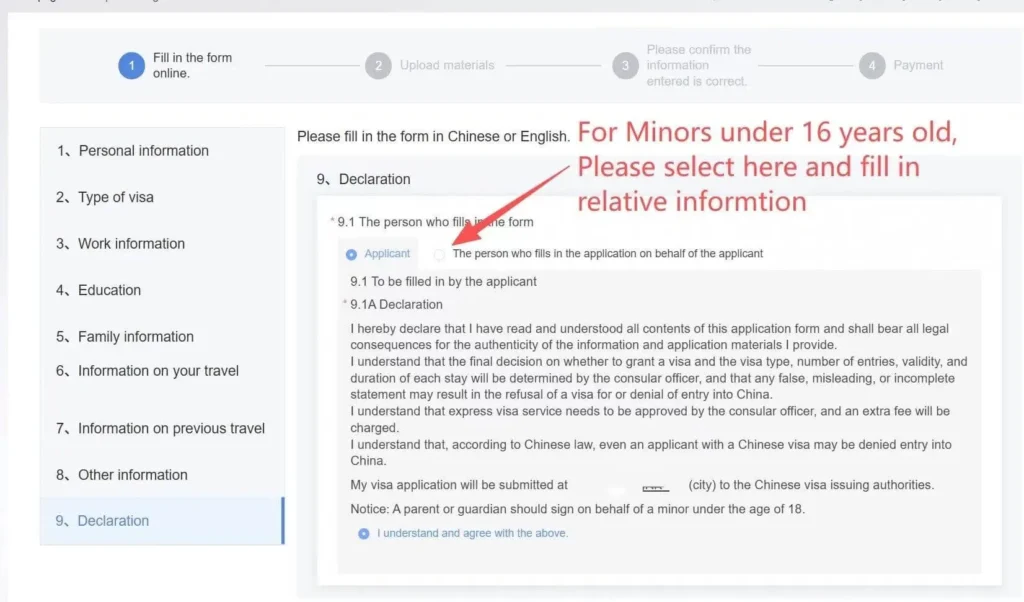Viewport: 1024px width, 602px height.
Task: Switch to the Education section
Action: pyautogui.click(x=109, y=290)
